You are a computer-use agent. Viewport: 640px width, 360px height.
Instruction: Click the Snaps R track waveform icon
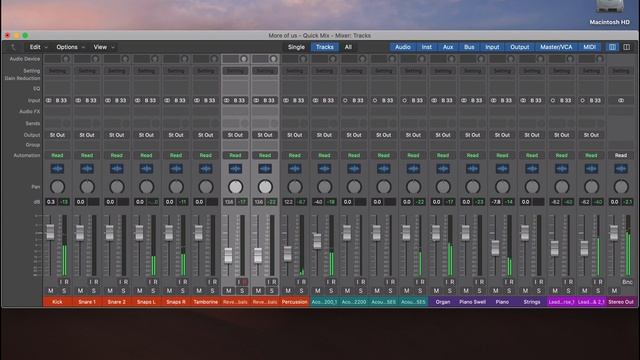[x=176, y=169]
